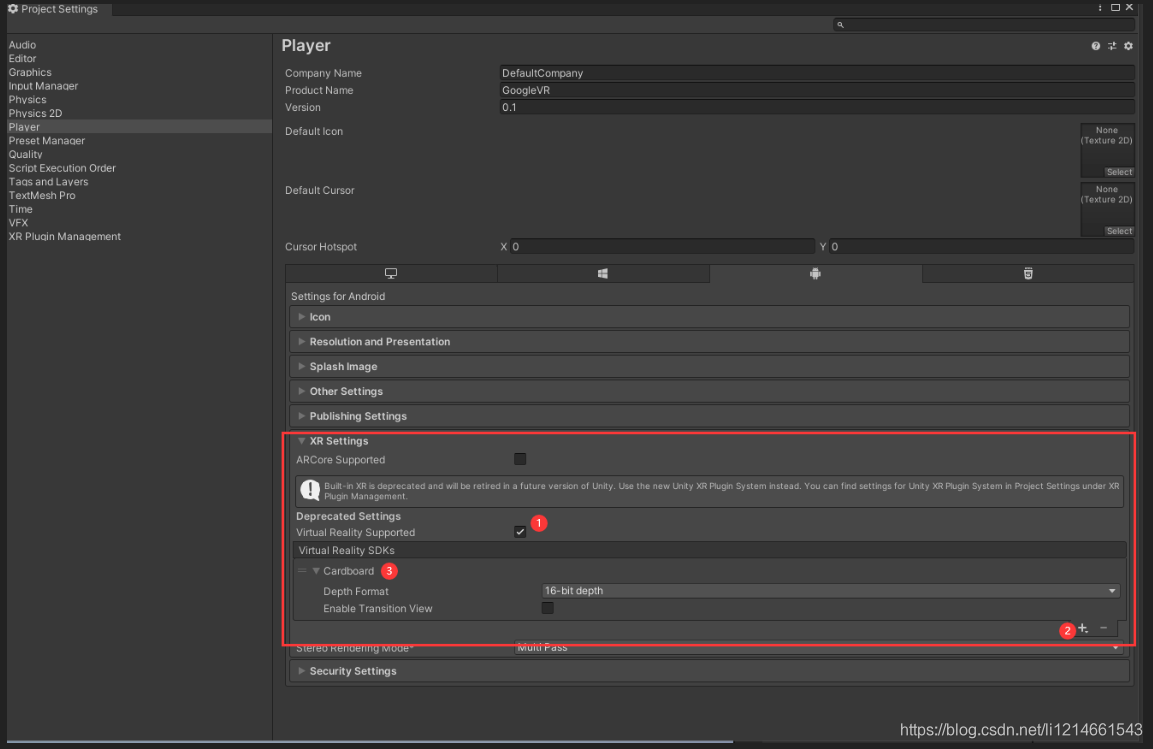Open the Depth Format dropdown
Viewport: 1153px width, 749px height.
click(830, 590)
